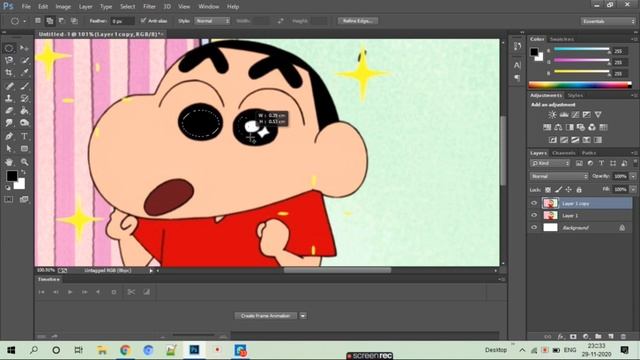Image resolution: width=640 pixels, height=360 pixels.
Task: Open the Layer menu
Action: (x=85, y=7)
